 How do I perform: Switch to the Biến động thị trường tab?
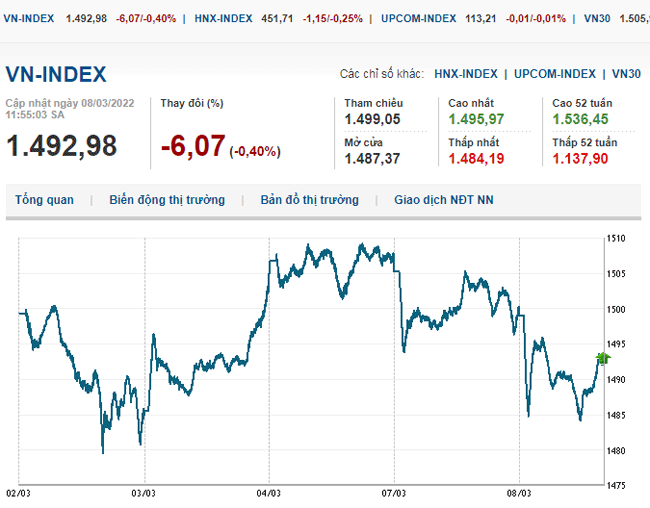(167, 200)
